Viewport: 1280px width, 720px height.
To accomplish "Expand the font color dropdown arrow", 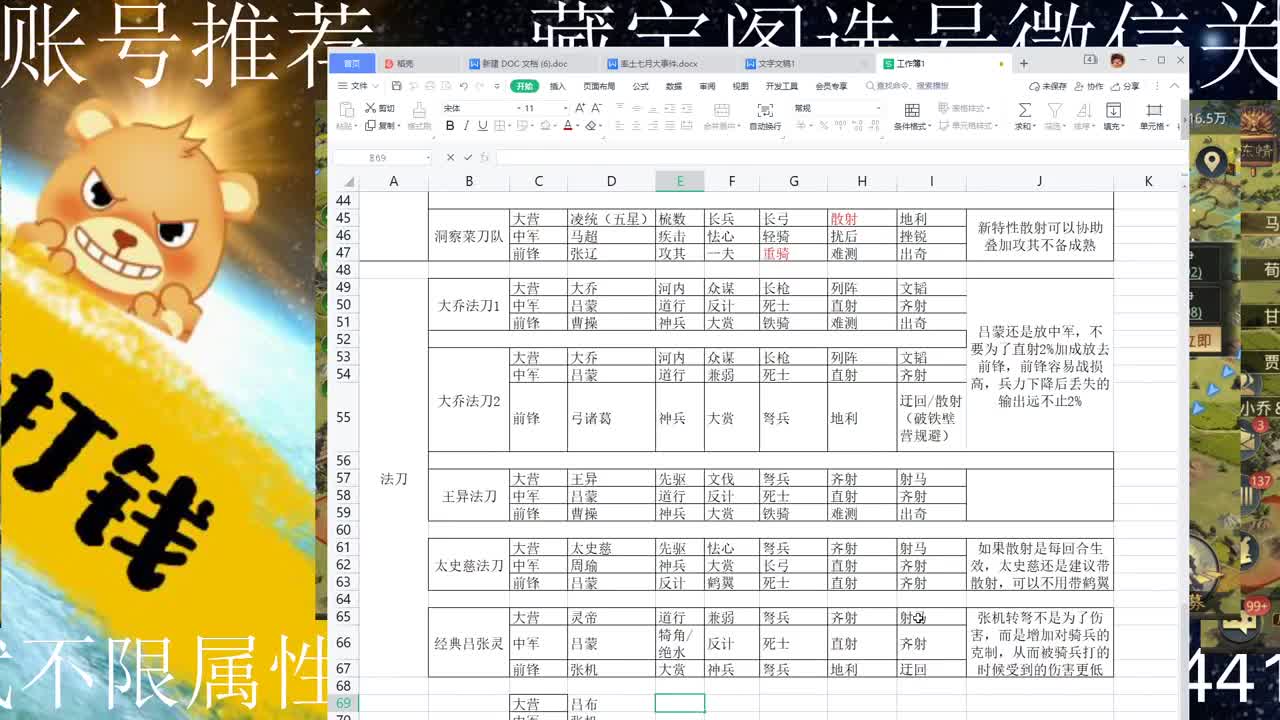I will (x=577, y=126).
